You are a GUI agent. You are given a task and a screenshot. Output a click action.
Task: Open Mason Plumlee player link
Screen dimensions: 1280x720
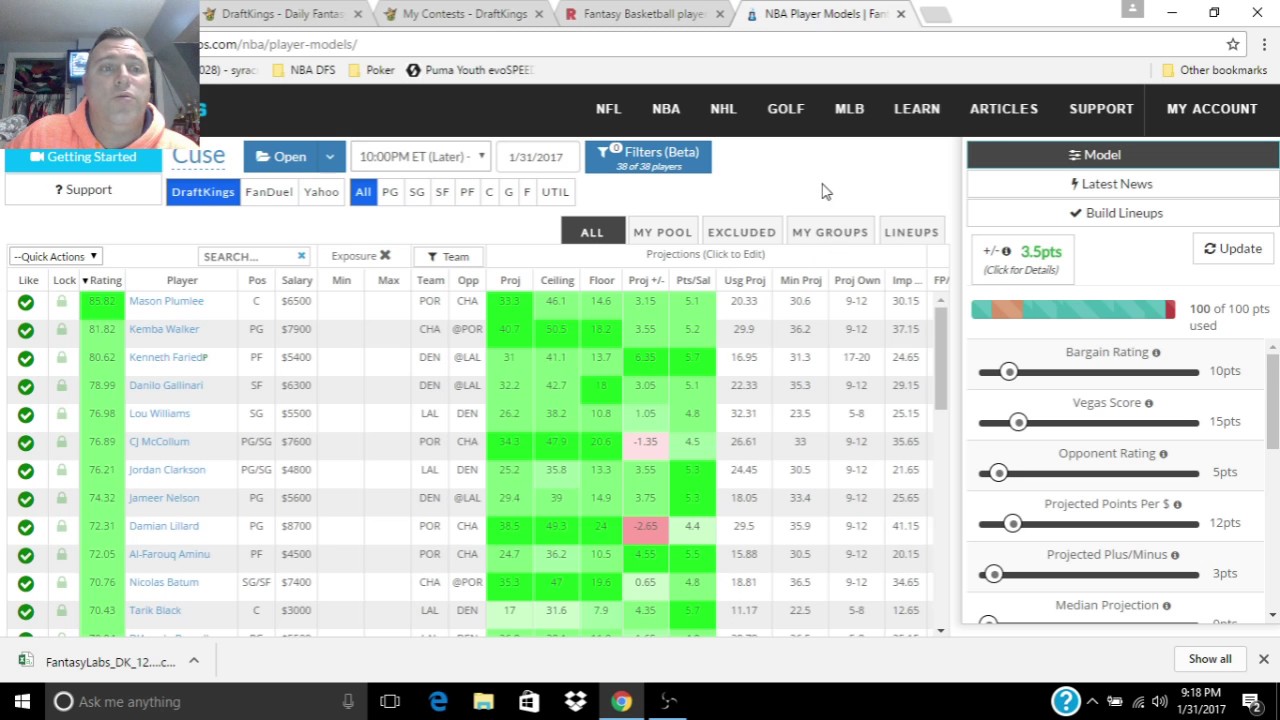[x=166, y=301]
